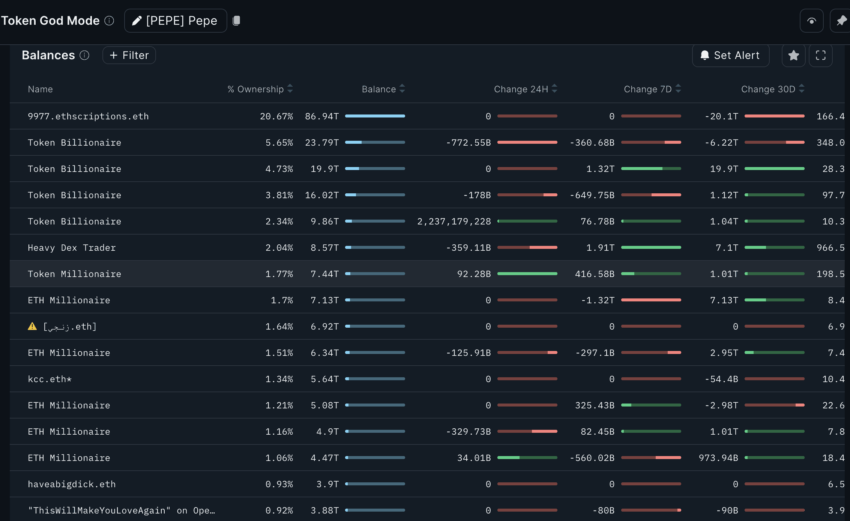Open kcc.eth holder details

(x=57, y=379)
